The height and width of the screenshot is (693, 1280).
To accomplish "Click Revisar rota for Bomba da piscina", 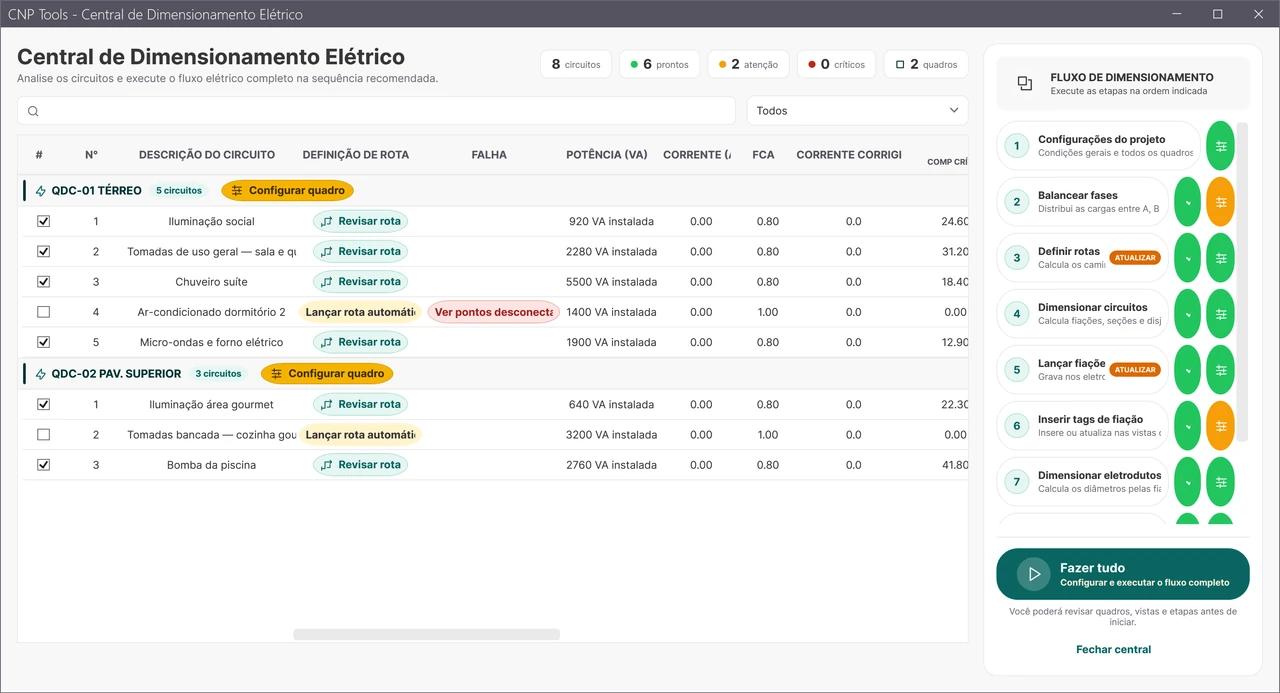I will (360, 465).
